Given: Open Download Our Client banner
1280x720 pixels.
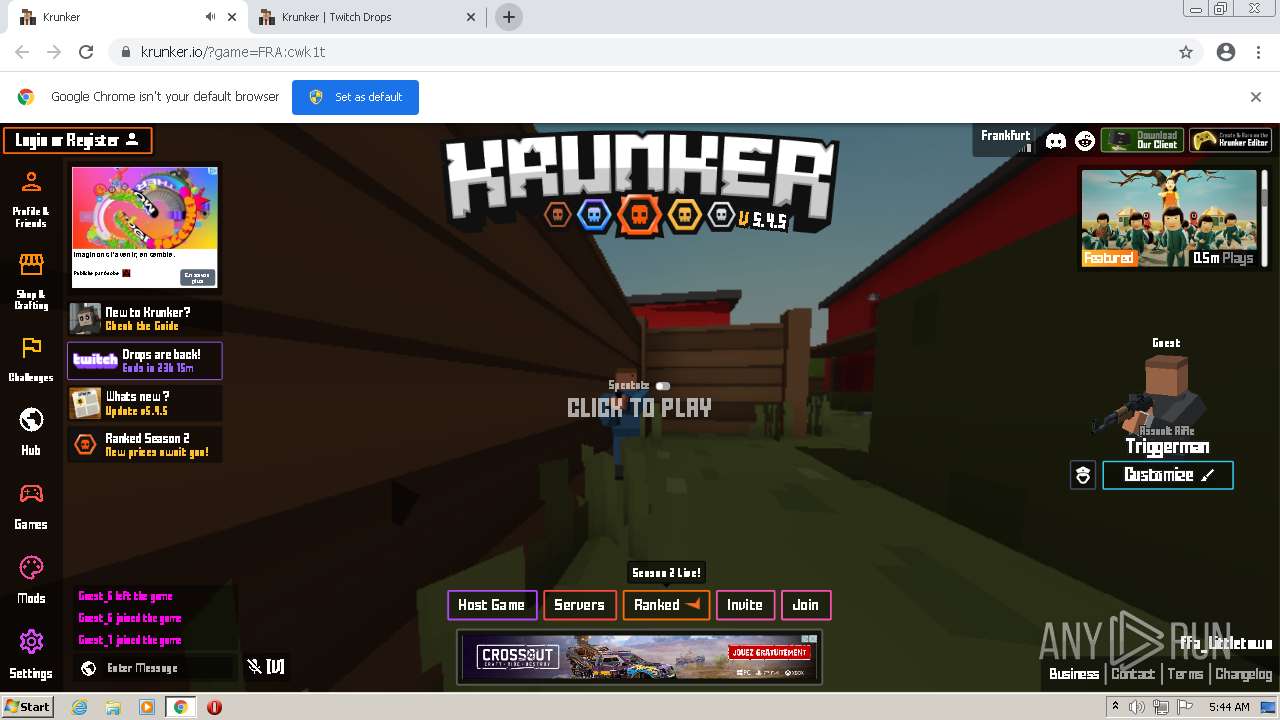Looking at the screenshot, I should click(x=1142, y=140).
